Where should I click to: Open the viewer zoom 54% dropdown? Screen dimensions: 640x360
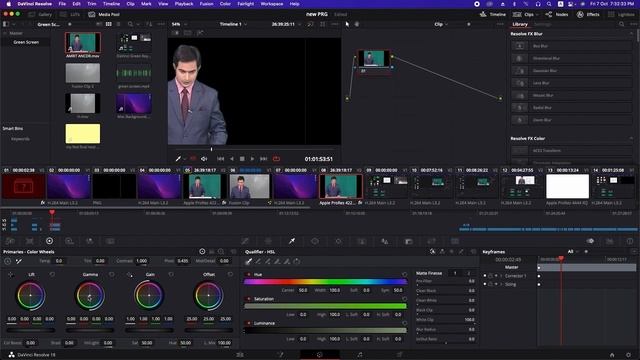(x=179, y=24)
